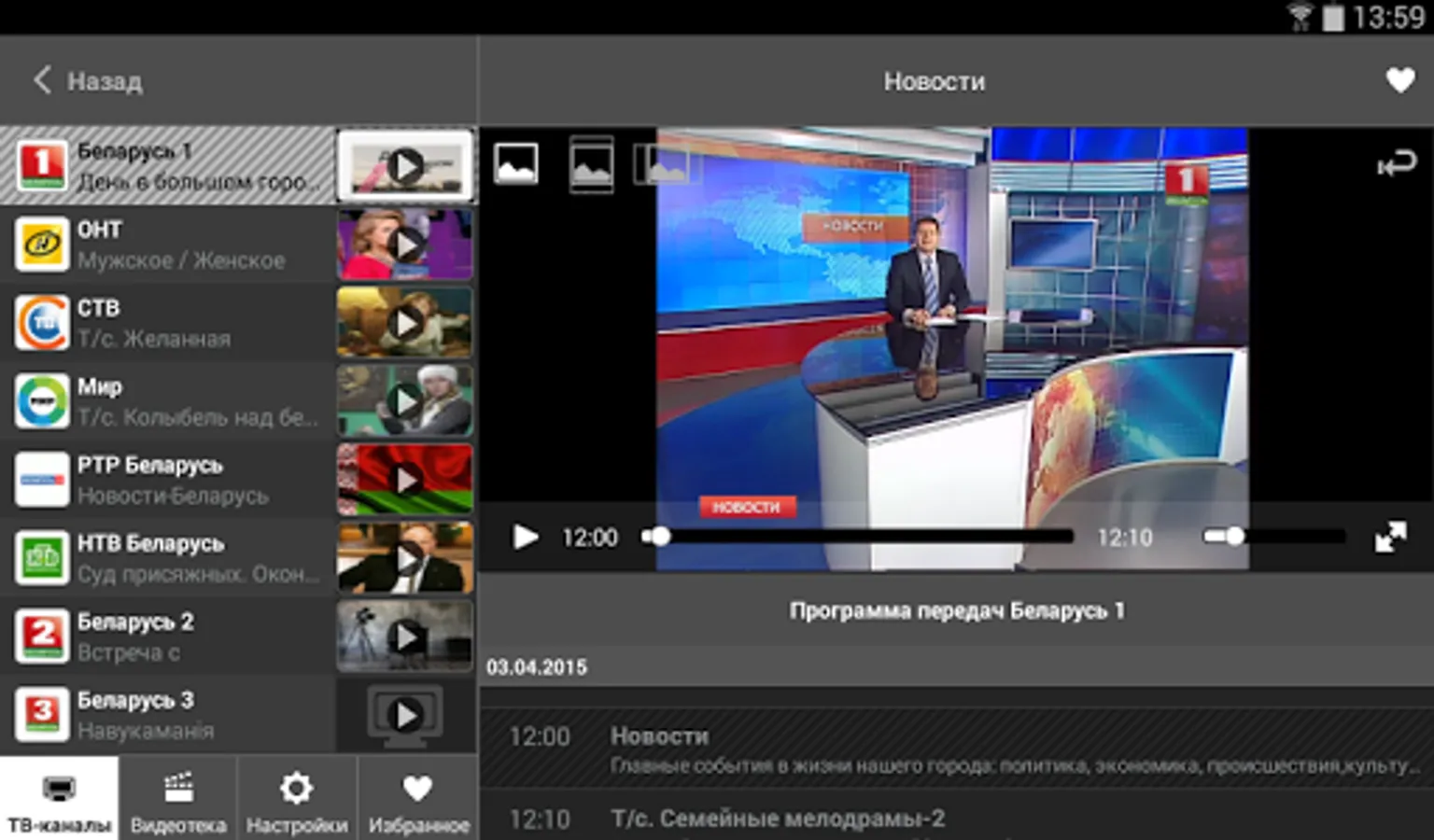Image resolution: width=1434 pixels, height=840 pixels.
Task: Click the playback progress slider handle
Action: point(660,537)
